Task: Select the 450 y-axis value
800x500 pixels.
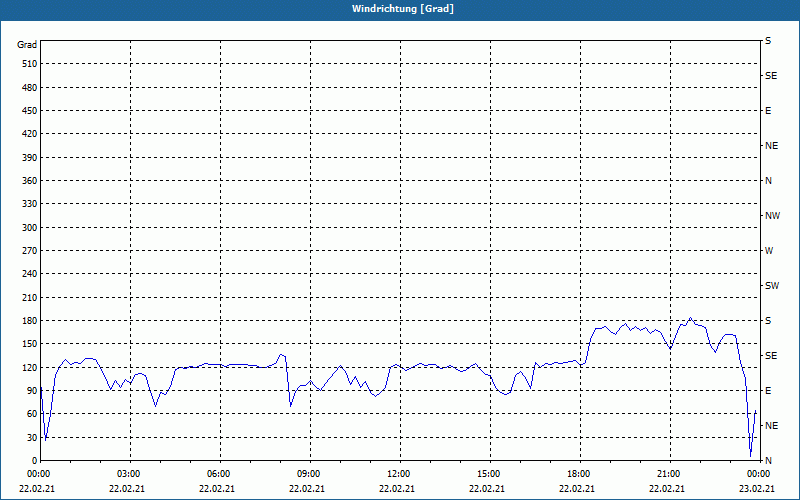Action: [30, 111]
